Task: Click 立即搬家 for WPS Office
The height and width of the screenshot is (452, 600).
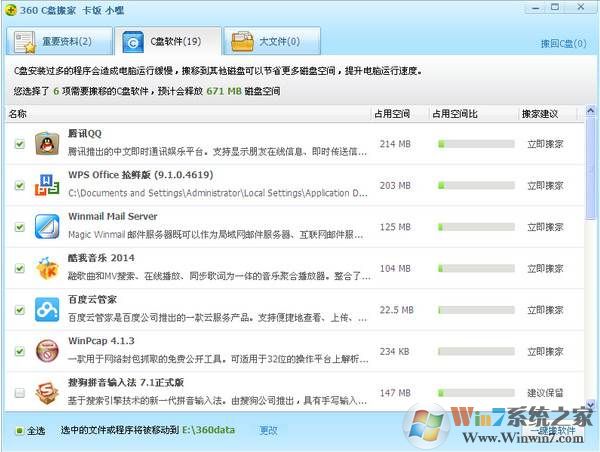Action: (x=545, y=186)
